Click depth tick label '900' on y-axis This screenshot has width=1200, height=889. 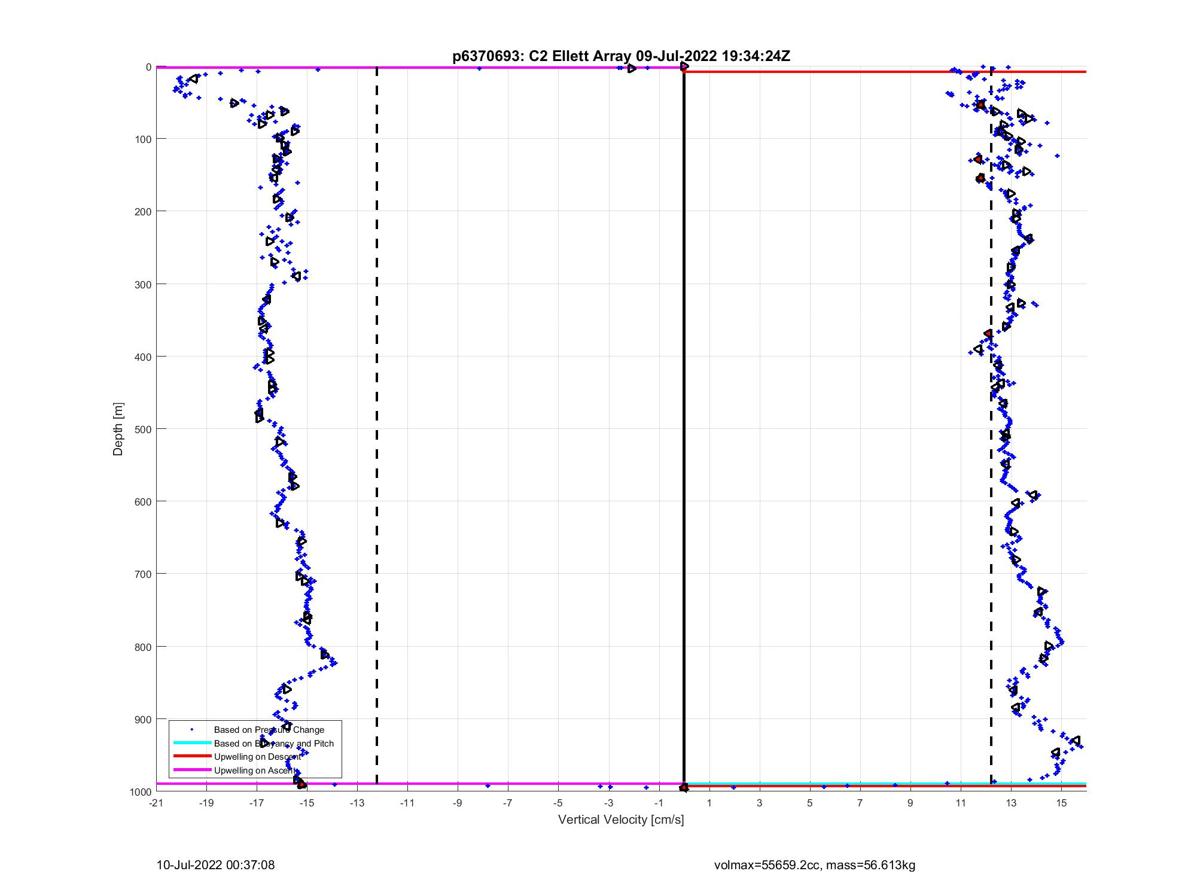tap(142, 719)
